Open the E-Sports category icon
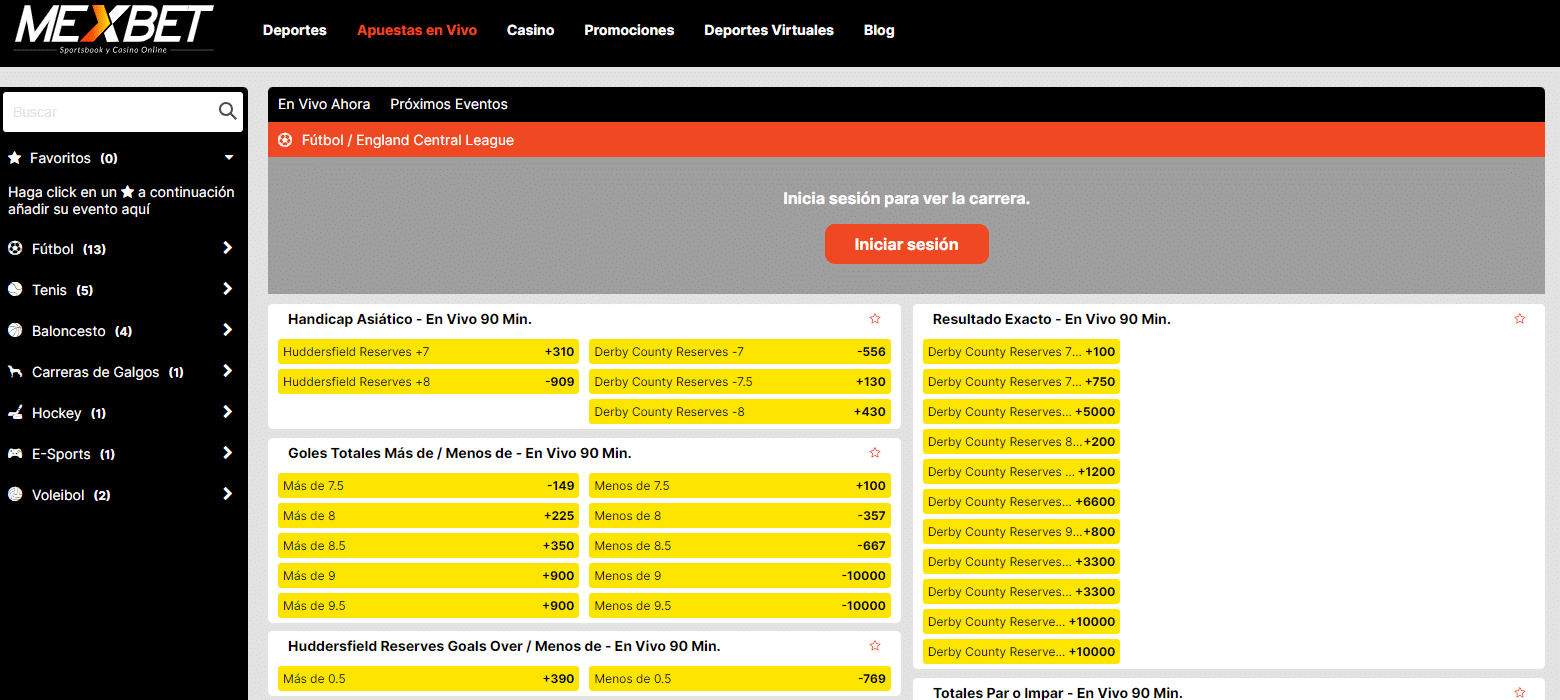The image size is (1560, 700). [x=14, y=453]
